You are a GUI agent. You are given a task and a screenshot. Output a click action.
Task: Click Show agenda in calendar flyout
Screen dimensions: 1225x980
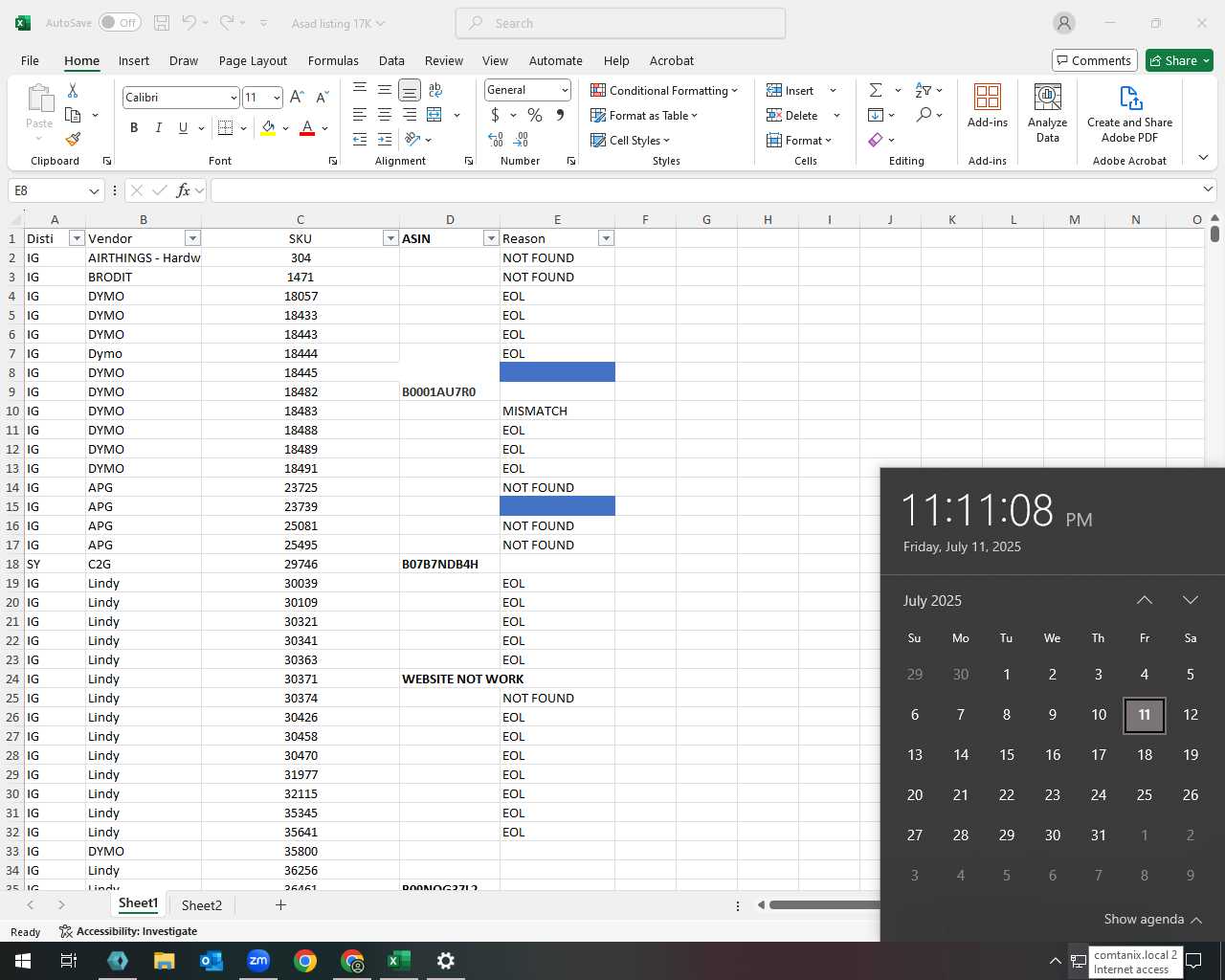click(1152, 919)
